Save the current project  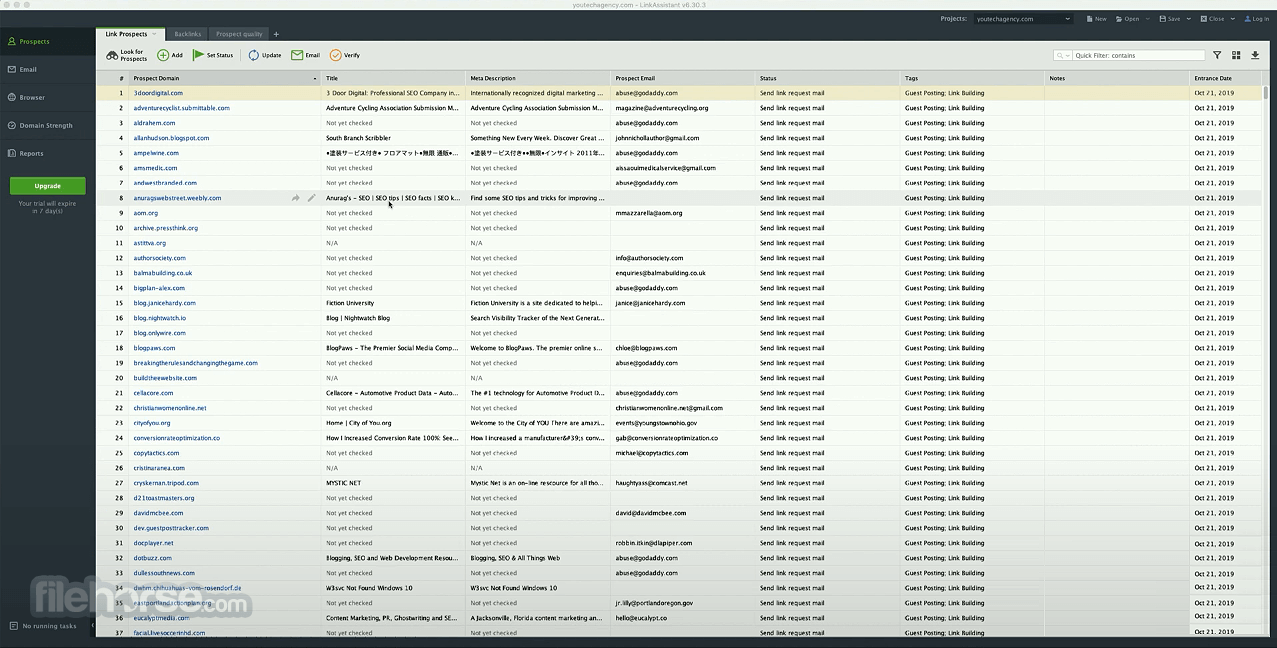1169,19
